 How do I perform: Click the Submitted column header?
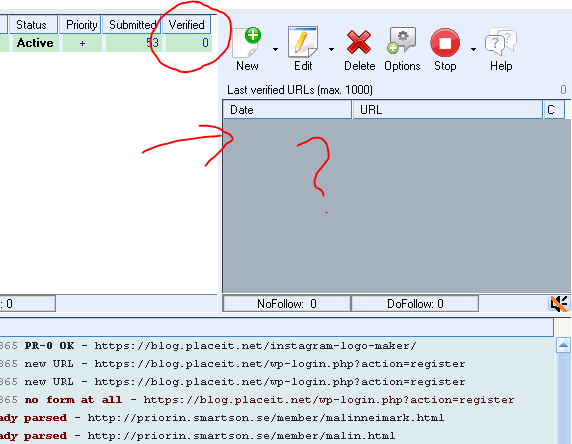coord(132,25)
